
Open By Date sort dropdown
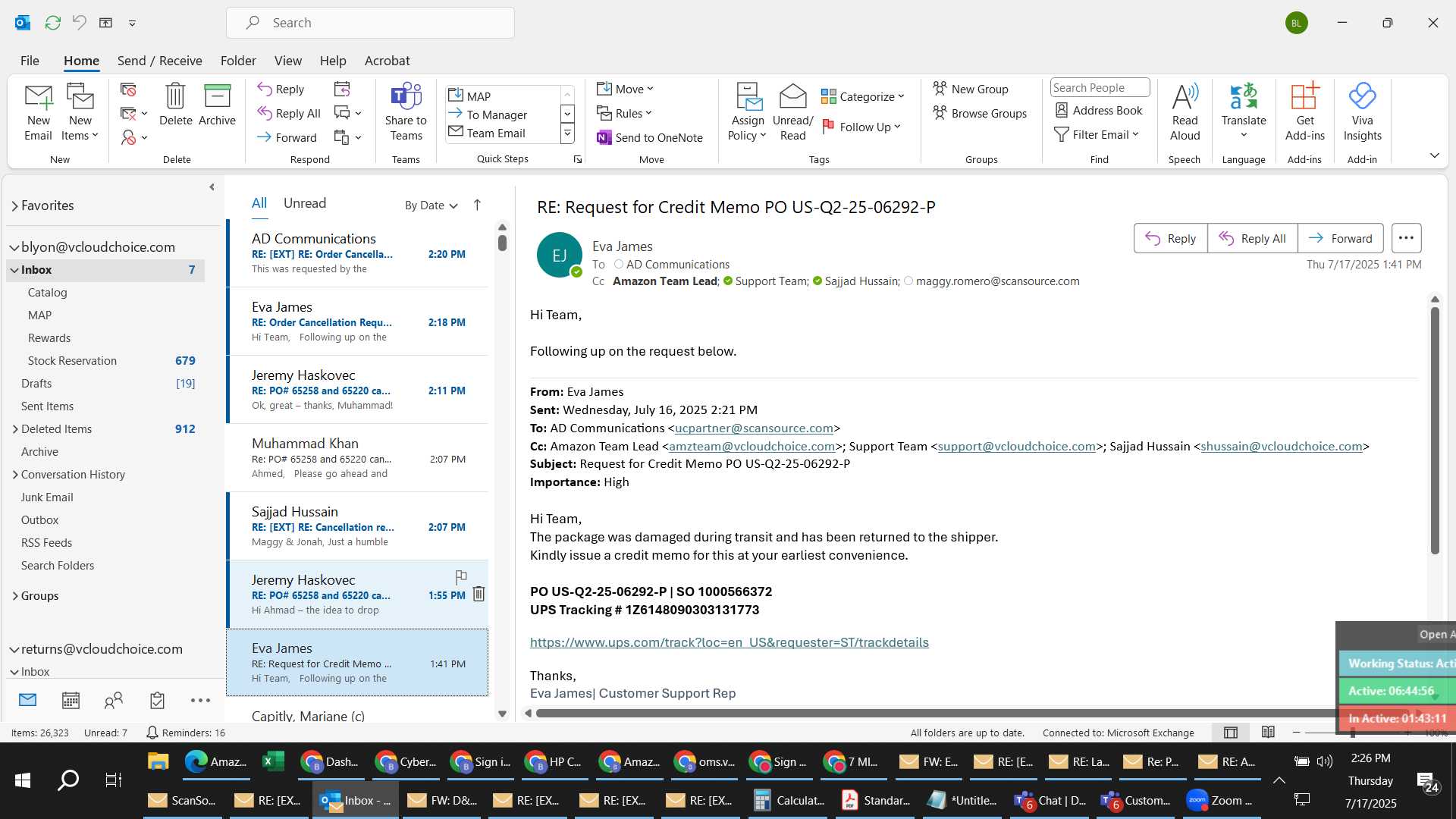click(x=431, y=205)
